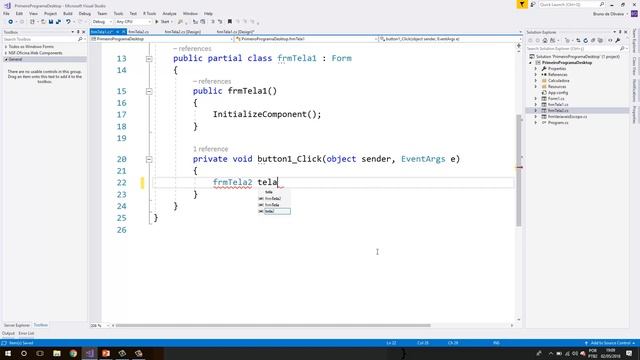Click the Navigate Backward toolbar icon
Viewport: 640px width, 360px height.
pyautogui.click(x=11, y=22)
